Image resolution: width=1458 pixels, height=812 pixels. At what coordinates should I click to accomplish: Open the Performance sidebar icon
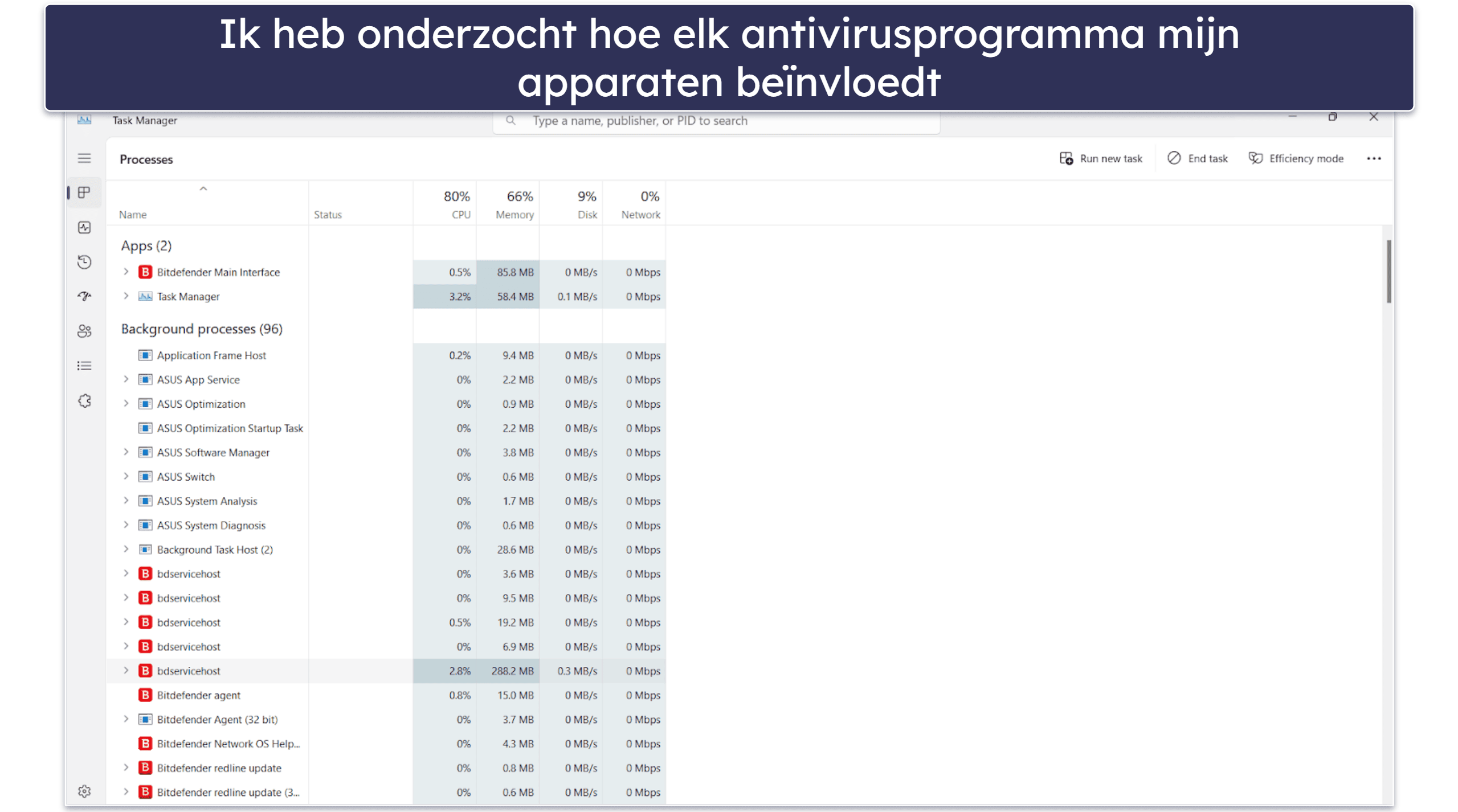pos(84,228)
